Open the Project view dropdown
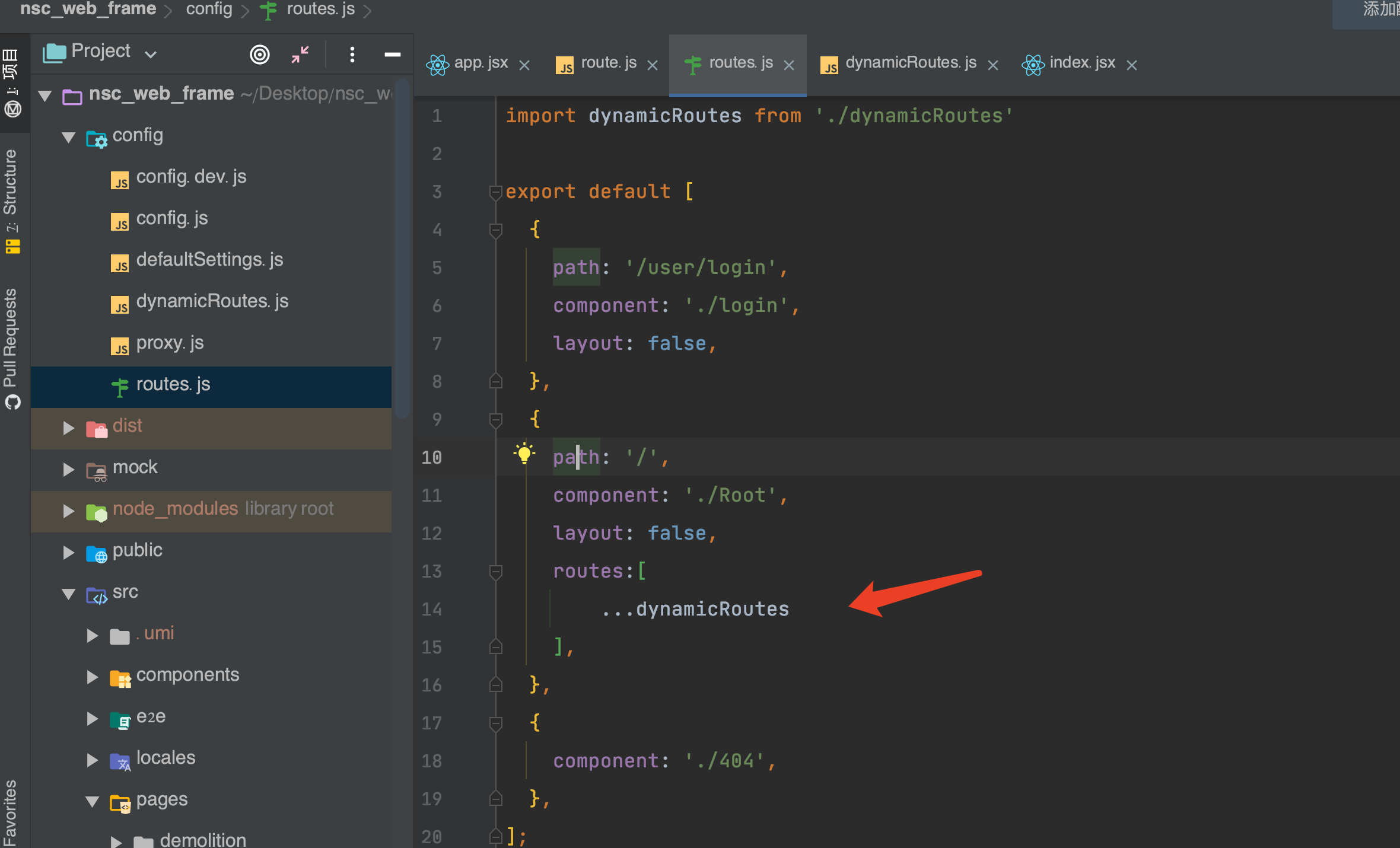 pos(152,54)
